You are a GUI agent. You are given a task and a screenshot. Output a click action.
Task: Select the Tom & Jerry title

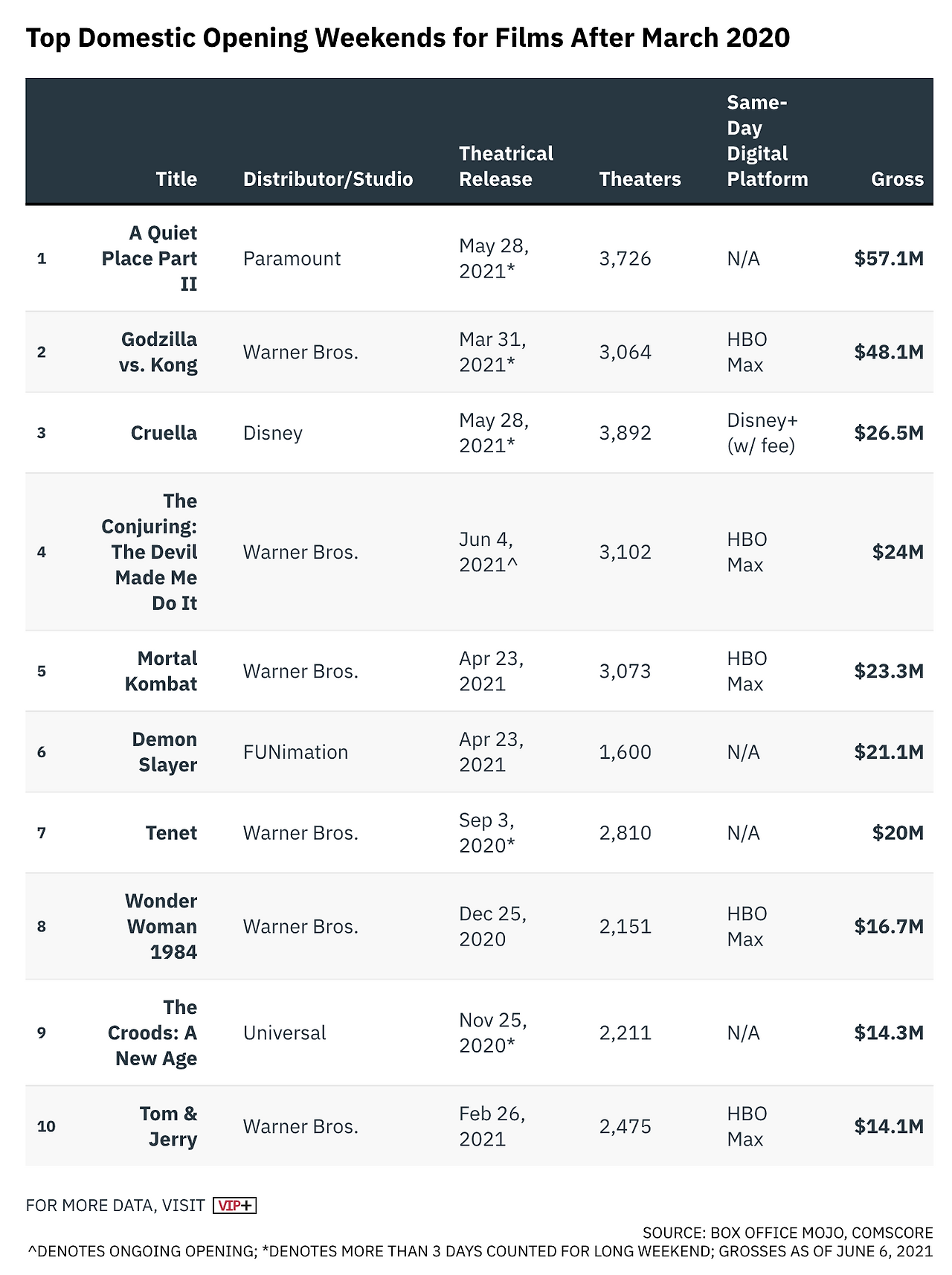tap(169, 1126)
